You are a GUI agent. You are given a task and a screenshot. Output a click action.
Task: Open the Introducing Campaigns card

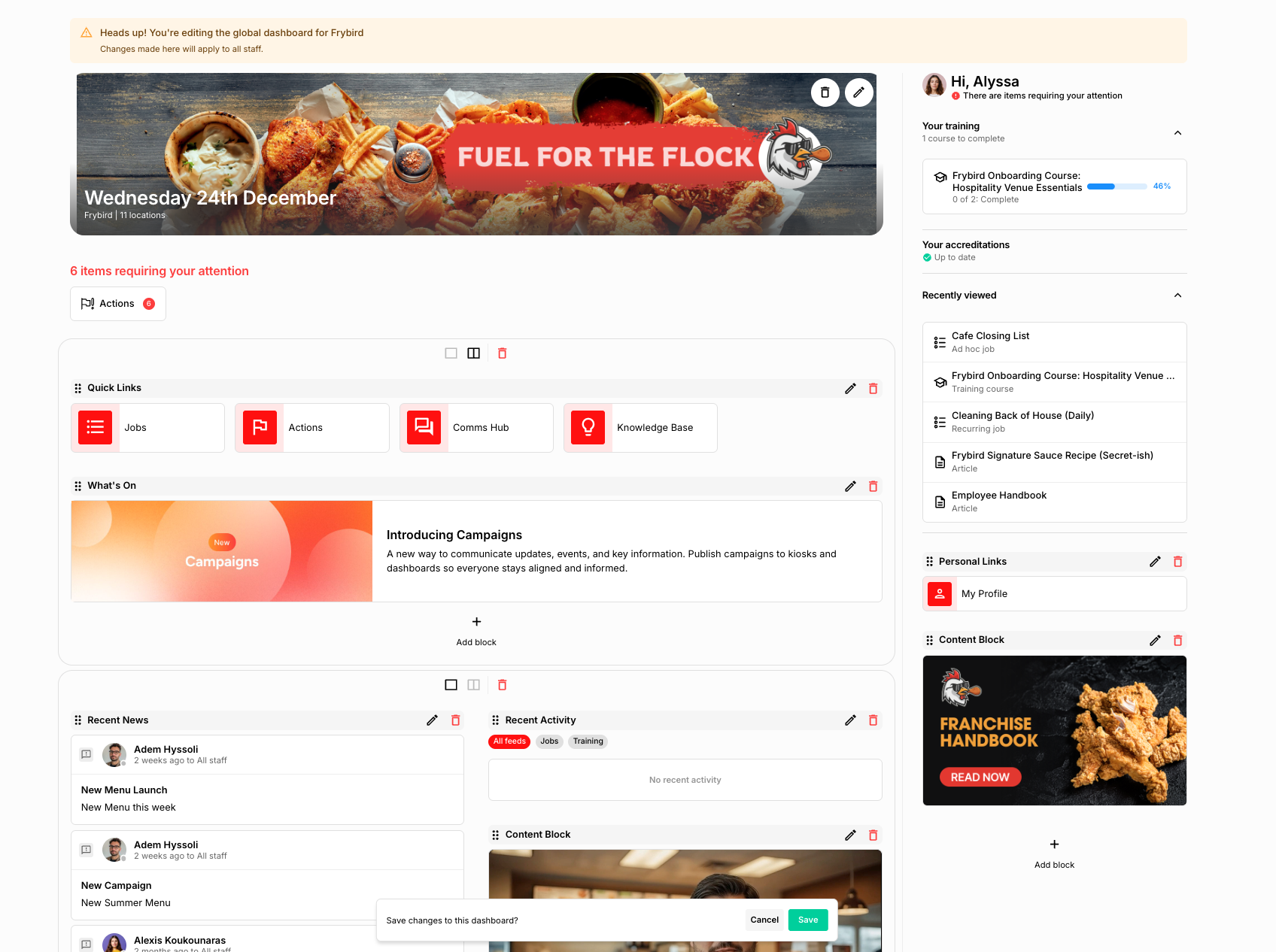[x=476, y=551]
